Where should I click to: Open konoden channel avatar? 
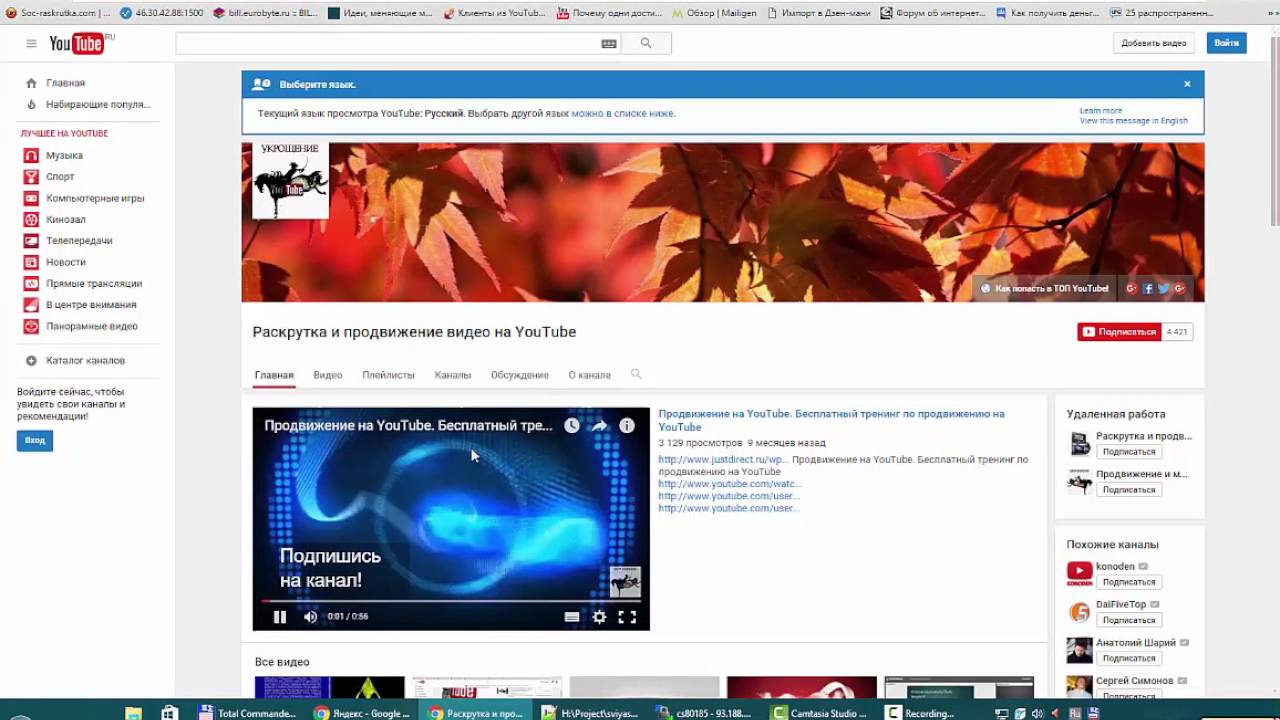(1079, 573)
